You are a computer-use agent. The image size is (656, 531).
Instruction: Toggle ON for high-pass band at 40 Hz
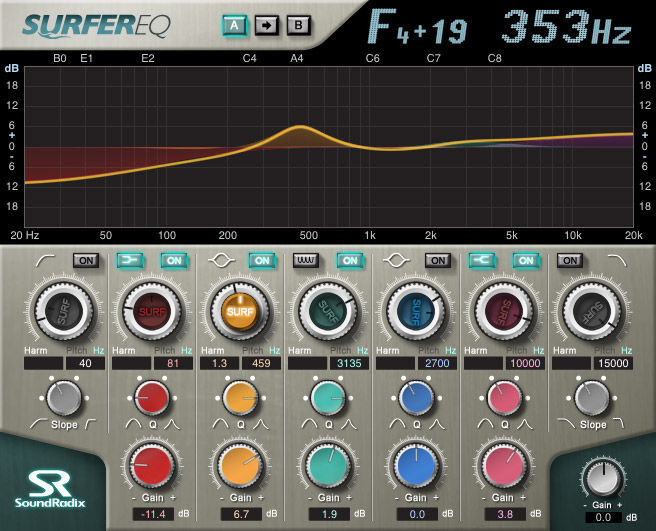pyautogui.click(x=86, y=261)
